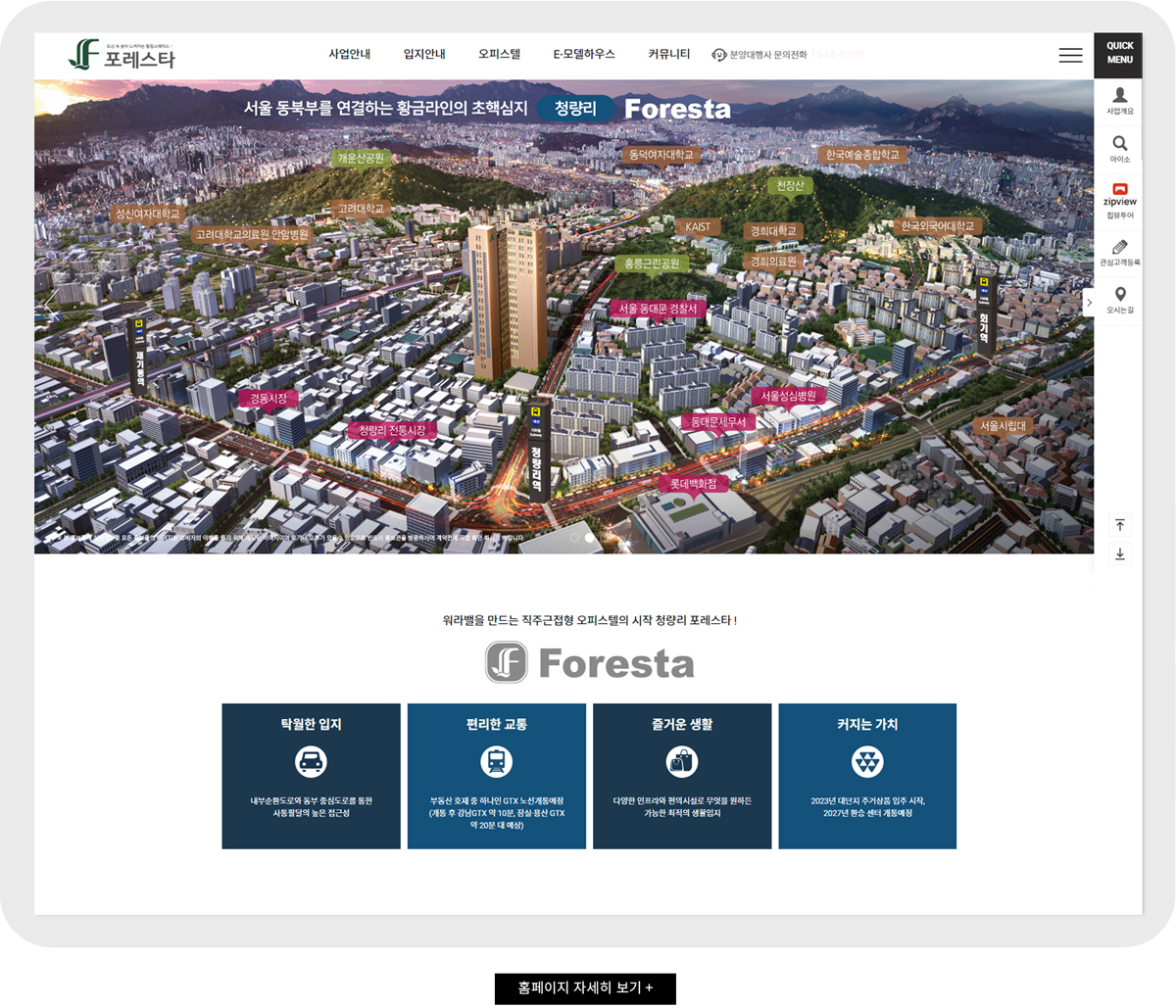Jump to bottom with down-arrow icon
Image resolution: width=1176 pixels, height=1008 pixels.
pyautogui.click(x=1119, y=553)
